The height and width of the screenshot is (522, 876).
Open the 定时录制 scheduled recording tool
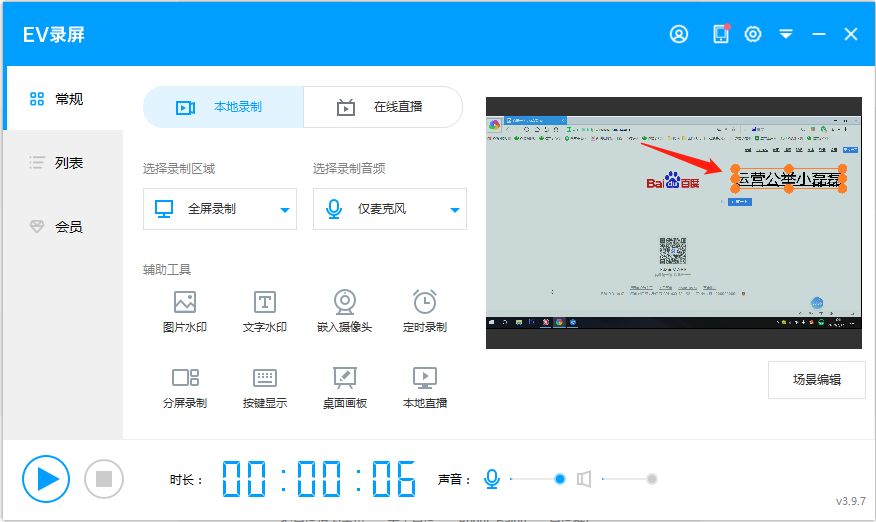pyautogui.click(x=425, y=311)
